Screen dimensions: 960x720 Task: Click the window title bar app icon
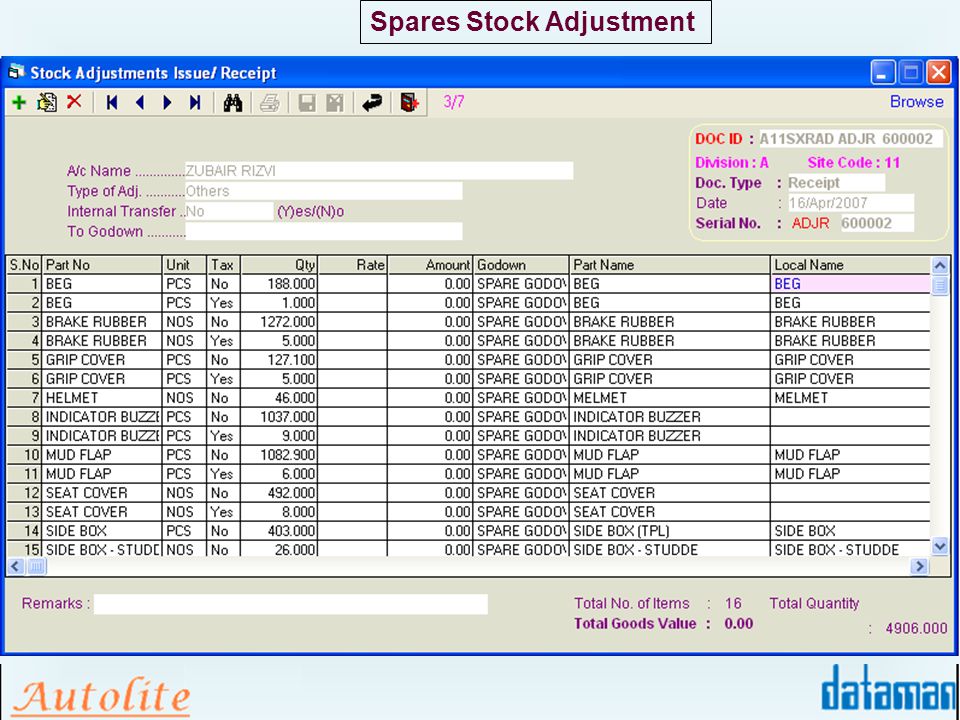tap(15, 72)
